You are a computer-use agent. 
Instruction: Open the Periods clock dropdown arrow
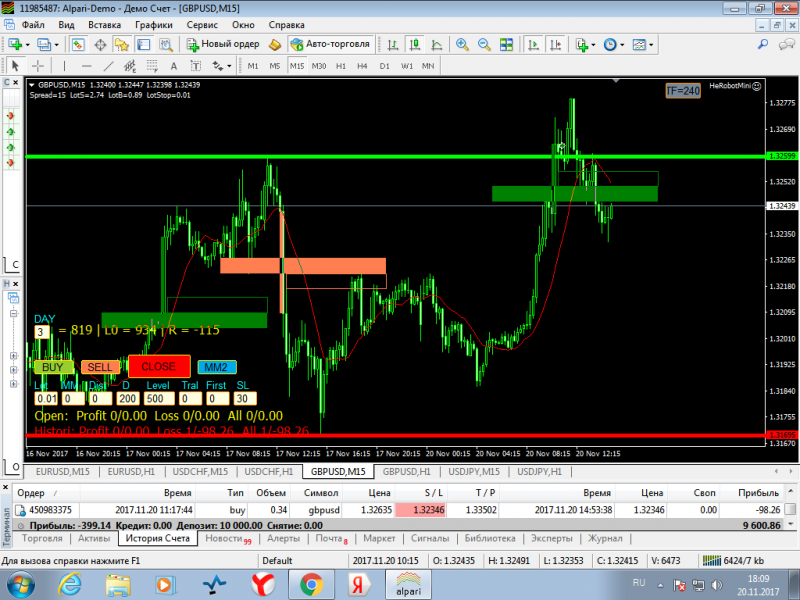[622, 45]
